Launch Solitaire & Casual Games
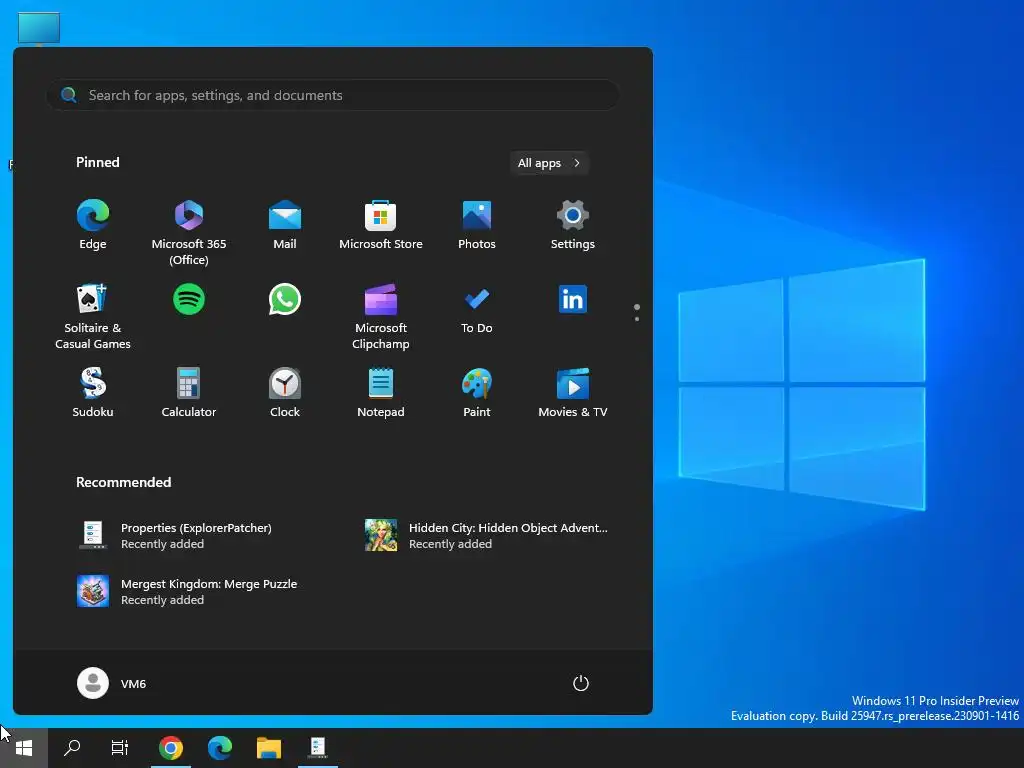Viewport: 1024px width, 768px height. pyautogui.click(x=93, y=317)
